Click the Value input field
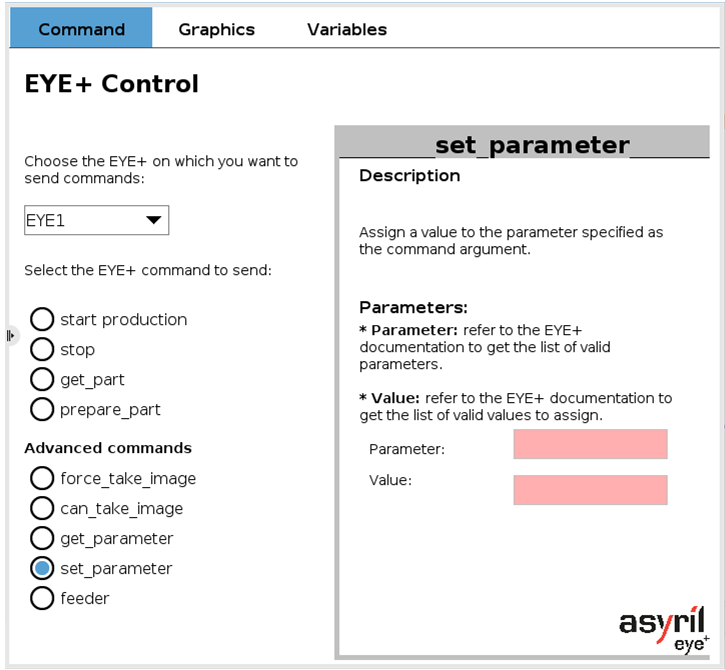The height and width of the screenshot is (670, 725). [590, 490]
